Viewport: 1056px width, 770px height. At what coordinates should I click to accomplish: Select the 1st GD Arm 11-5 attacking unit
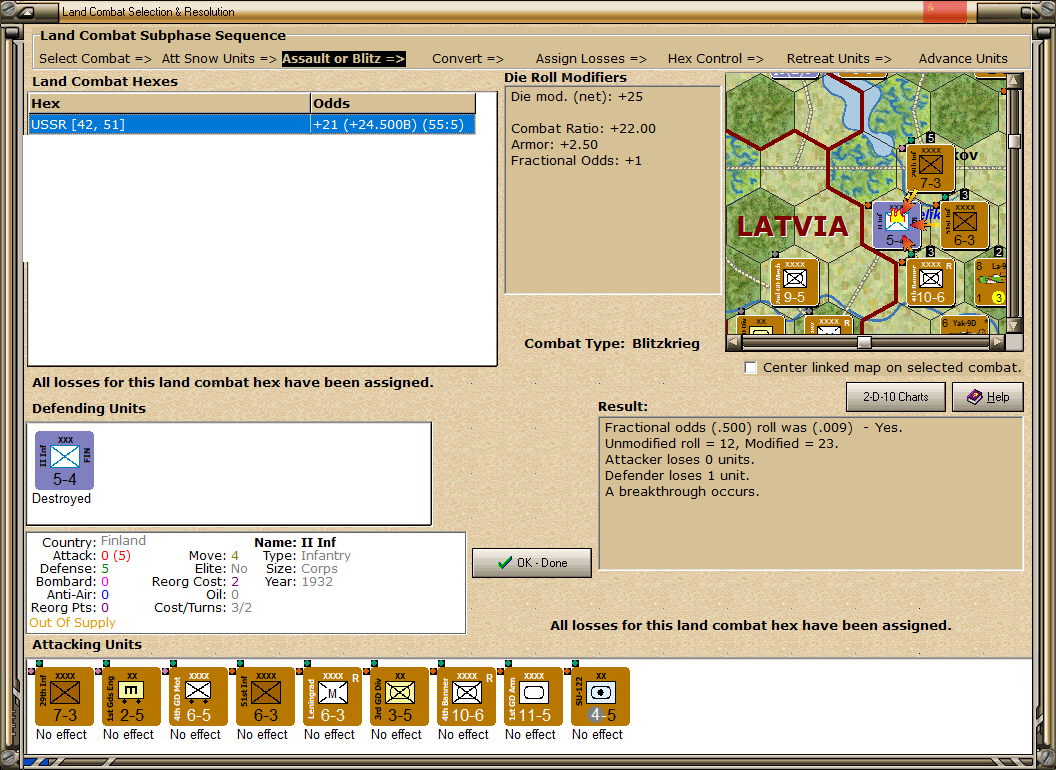click(x=533, y=697)
